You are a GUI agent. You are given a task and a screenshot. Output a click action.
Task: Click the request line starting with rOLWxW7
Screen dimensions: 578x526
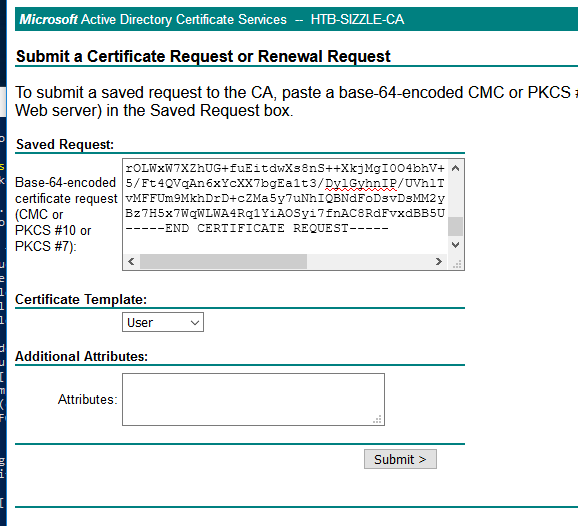[285, 168]
